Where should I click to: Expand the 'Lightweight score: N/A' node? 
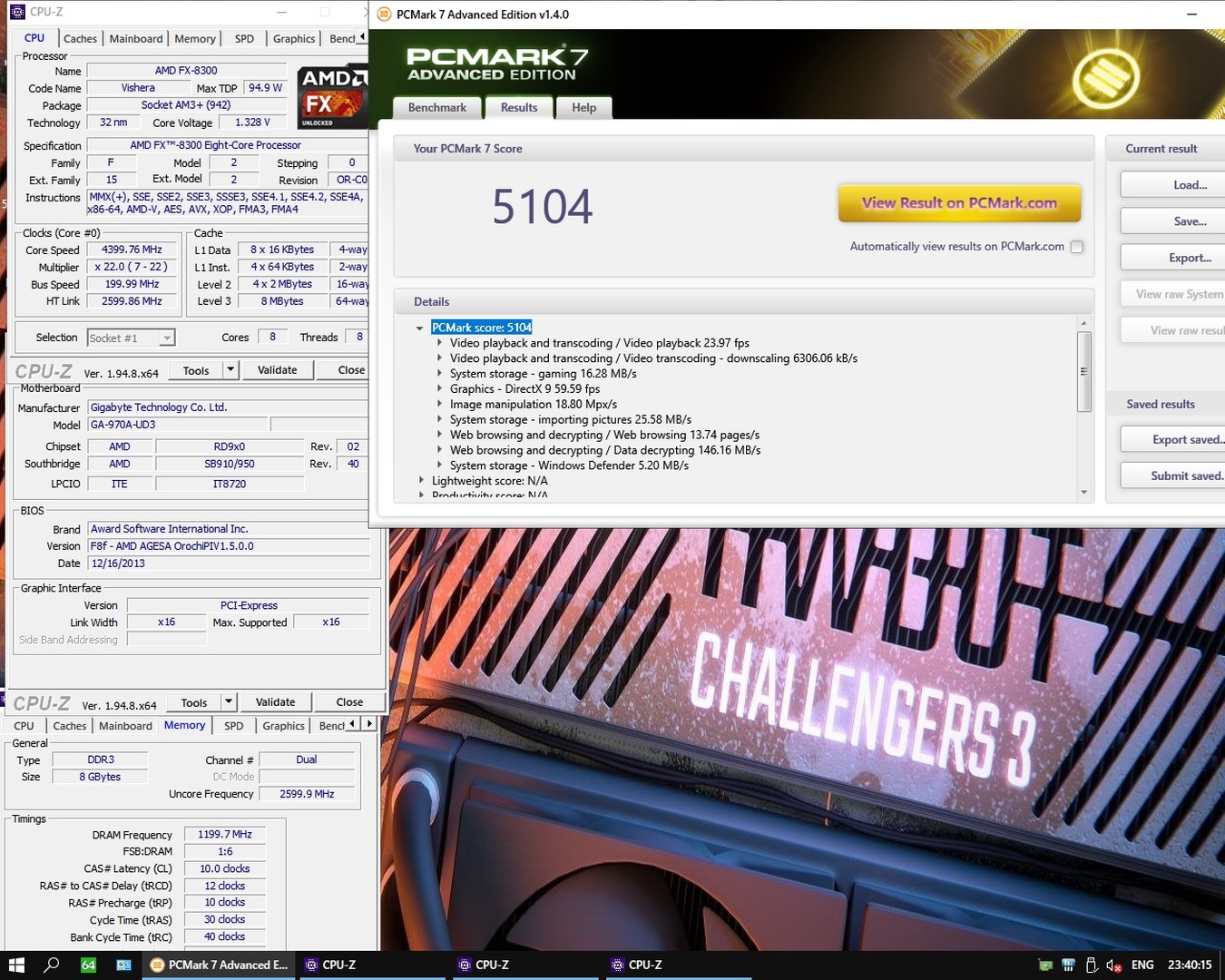click(421, 481)
